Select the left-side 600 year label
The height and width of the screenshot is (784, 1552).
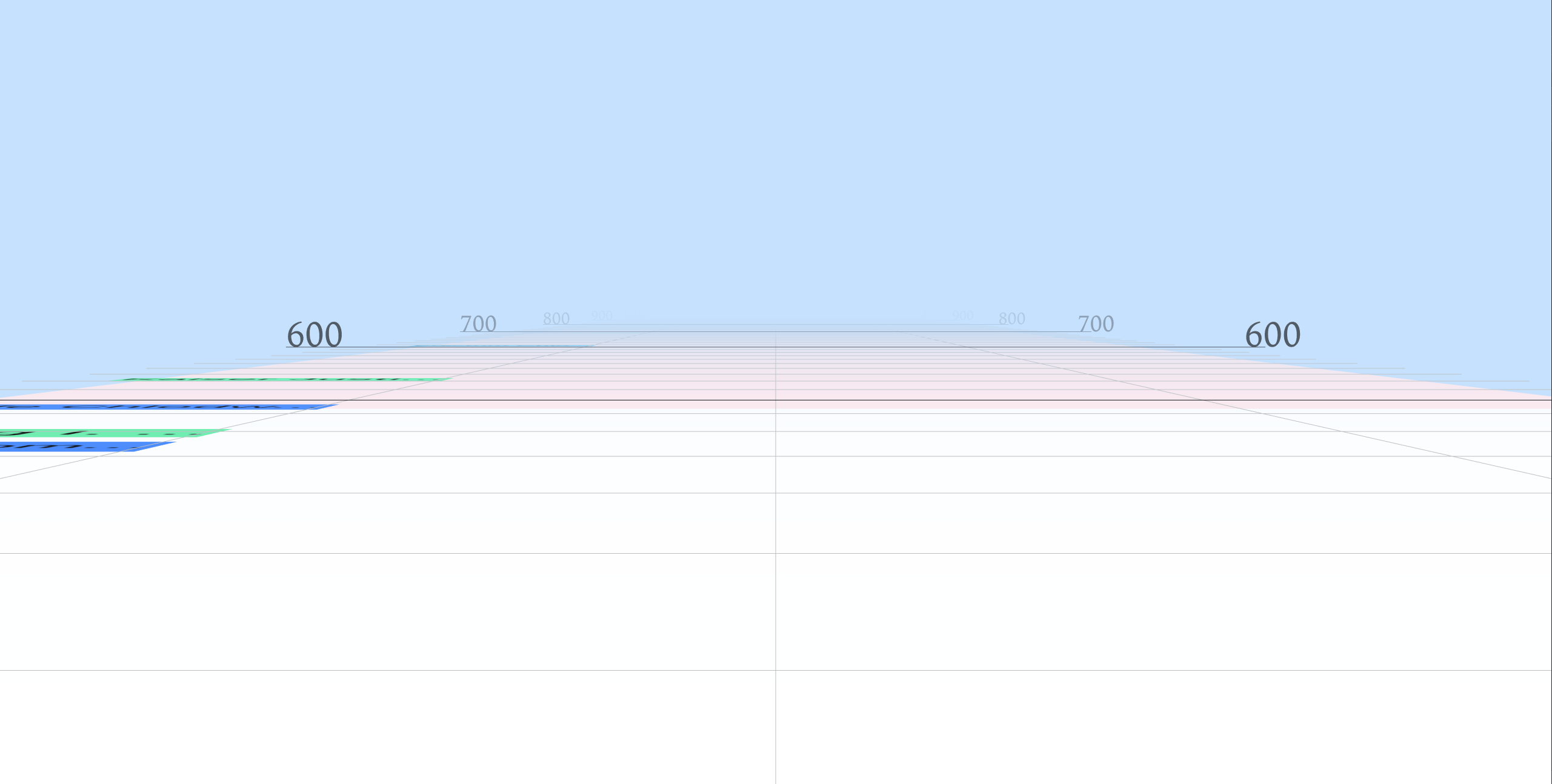pyautogui.click(x=315, y=335)
